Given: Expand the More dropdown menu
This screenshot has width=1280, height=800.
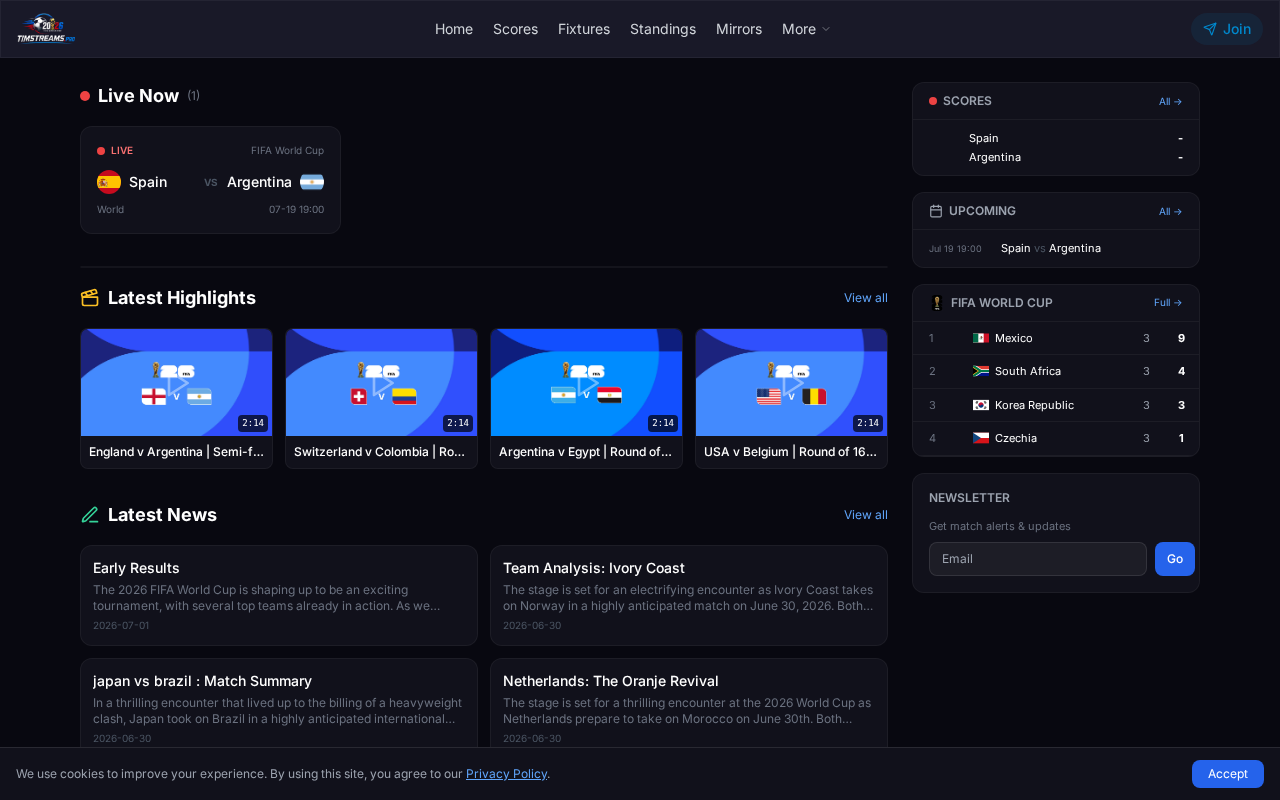Looking at the screenshot, I should tap(806, 29).
